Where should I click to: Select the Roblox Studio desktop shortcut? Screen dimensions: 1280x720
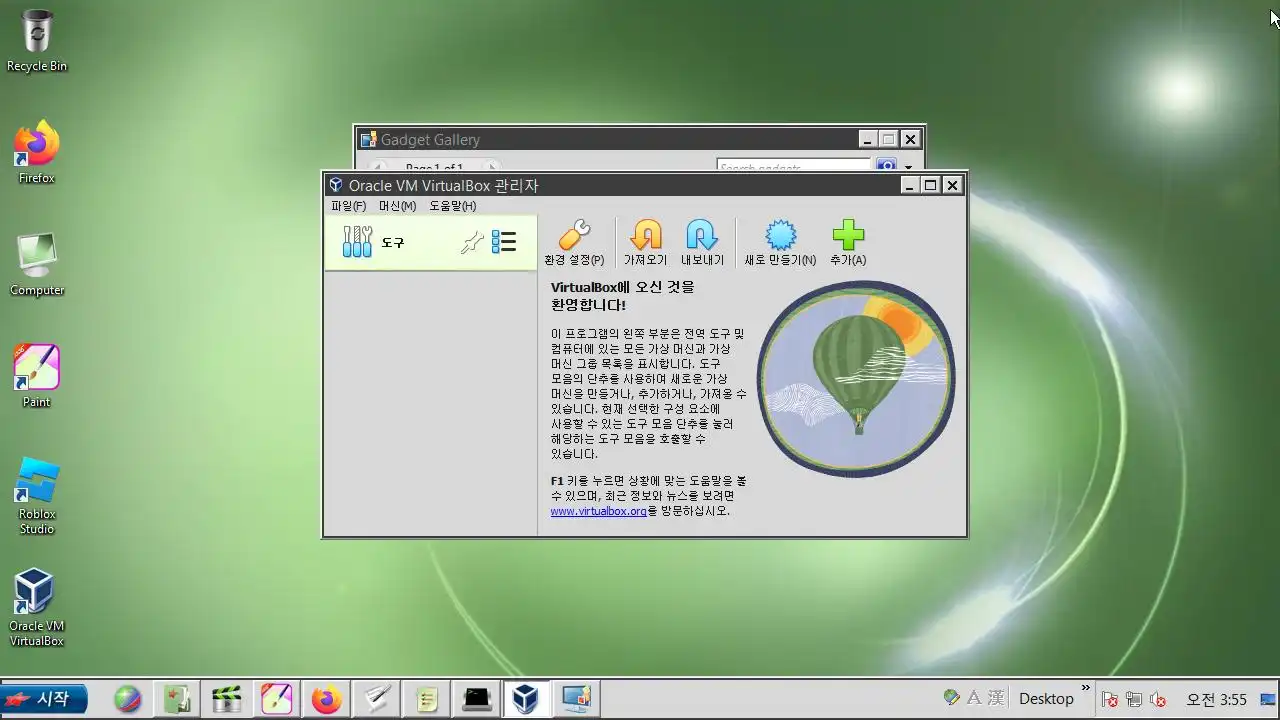click(37, 496)
